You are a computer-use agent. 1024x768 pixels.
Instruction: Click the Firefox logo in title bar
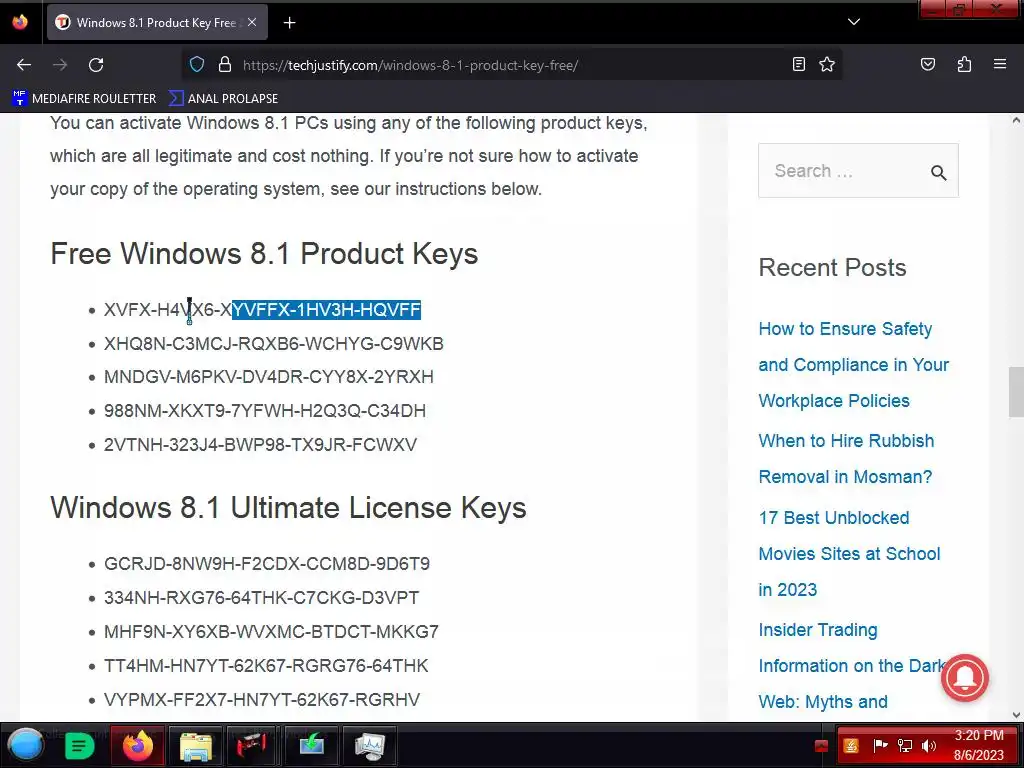pos(20,22)
